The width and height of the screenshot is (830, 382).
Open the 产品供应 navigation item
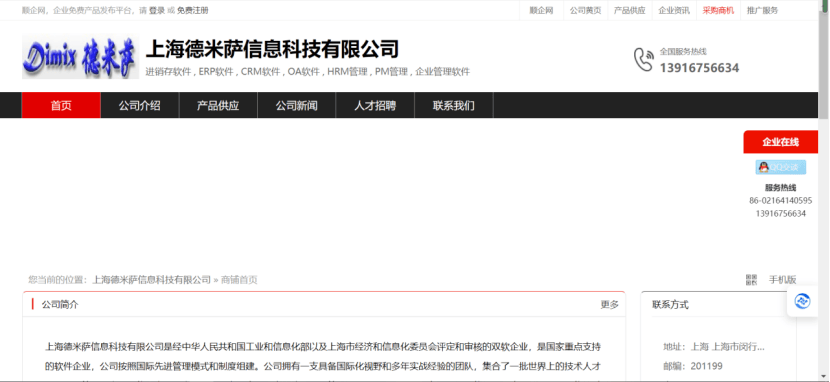pyautogui.click(x=218, y=105)
